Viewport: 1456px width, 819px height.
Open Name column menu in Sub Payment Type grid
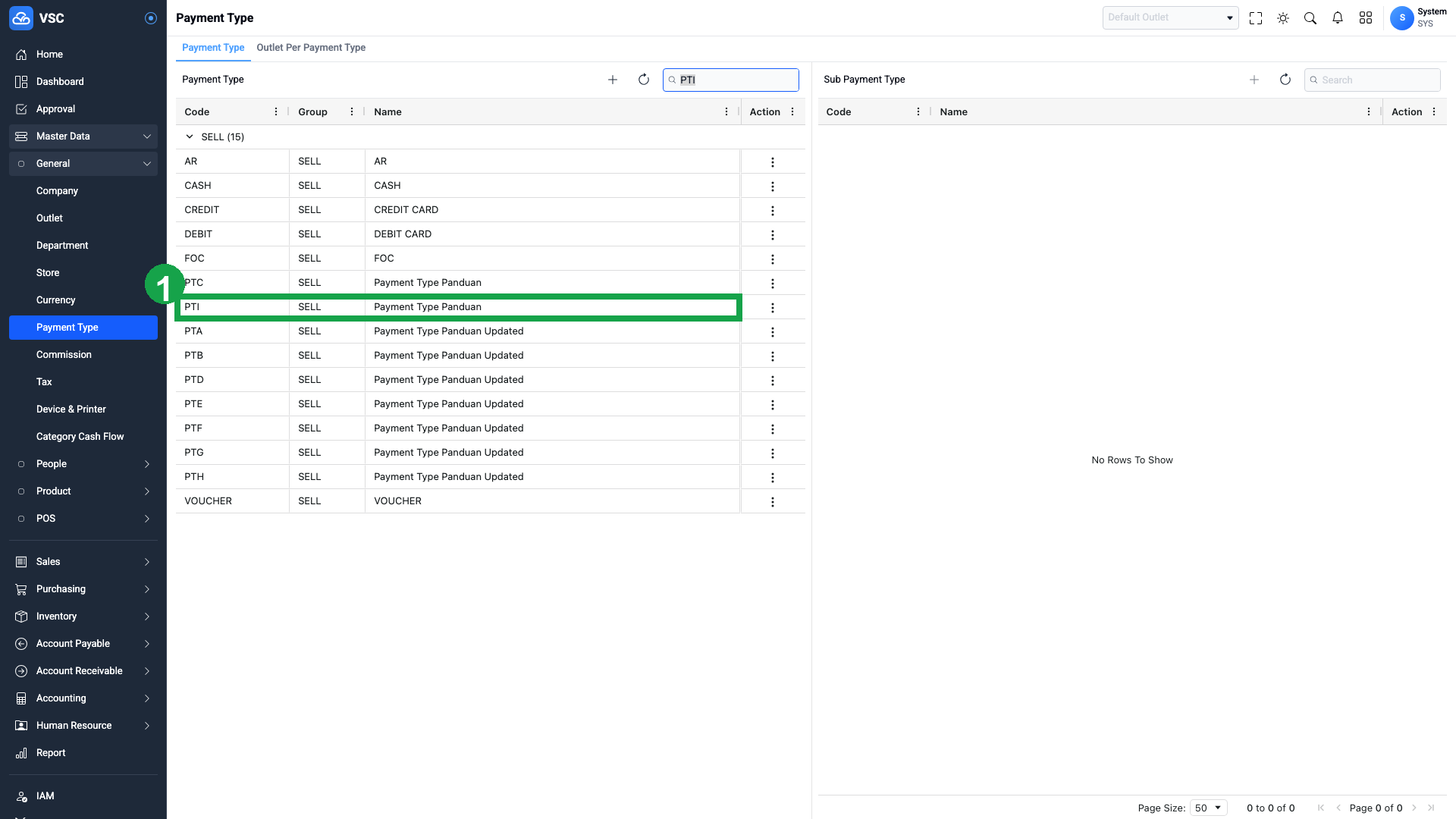[1369, 111]
